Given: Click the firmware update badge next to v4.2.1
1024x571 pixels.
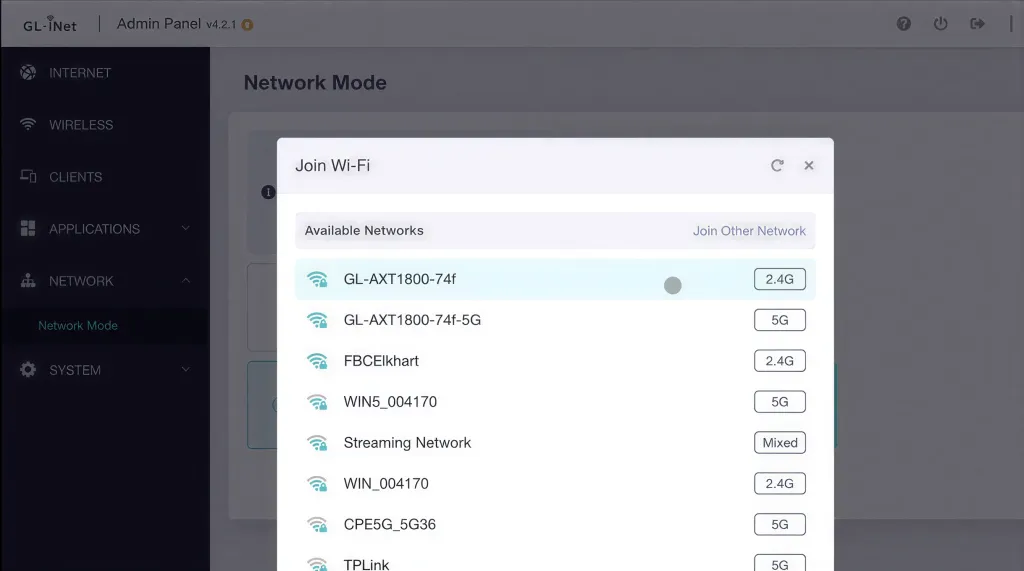Looking at the screenshot, I should click(x=247, y=25).
